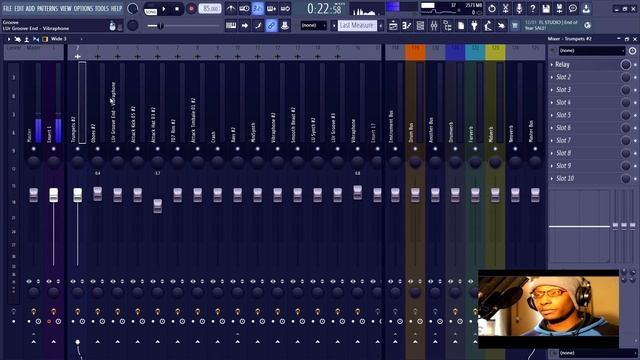Toggle the highlighted multilink to controllers icon
The height and width of the screenshot is (360, 640).
click(x=271, y=25)
